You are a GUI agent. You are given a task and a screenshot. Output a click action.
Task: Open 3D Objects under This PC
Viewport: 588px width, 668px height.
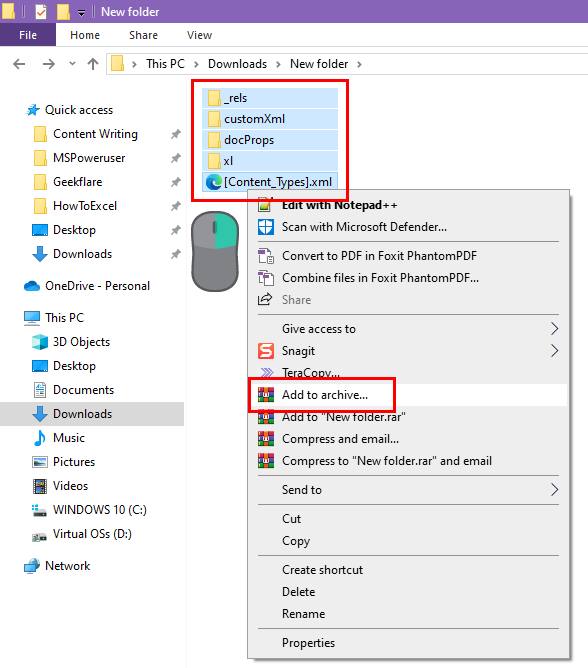(81, 342)
